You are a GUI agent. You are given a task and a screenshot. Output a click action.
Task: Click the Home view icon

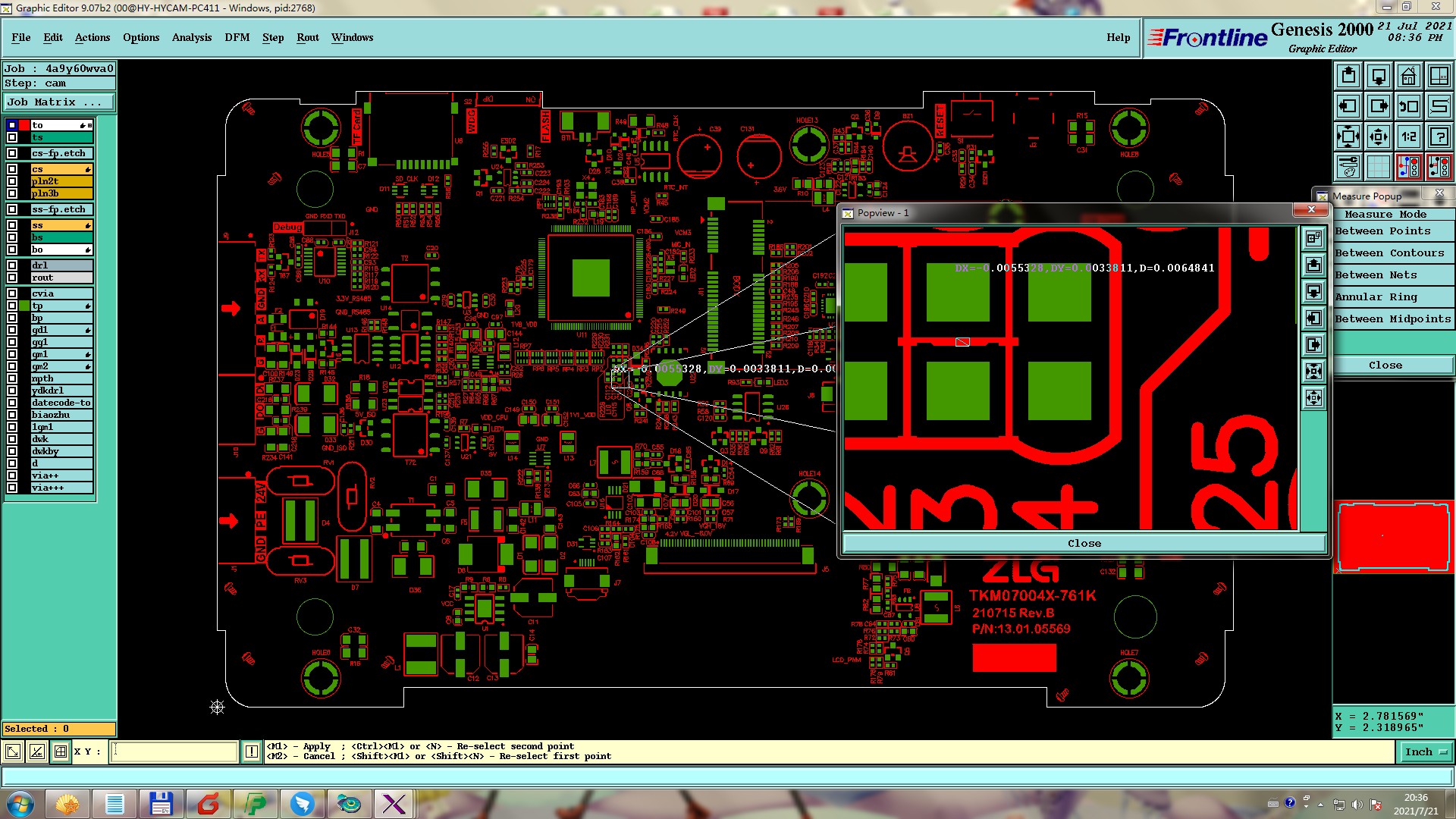pyautogui.click(x=1408, y=76)
